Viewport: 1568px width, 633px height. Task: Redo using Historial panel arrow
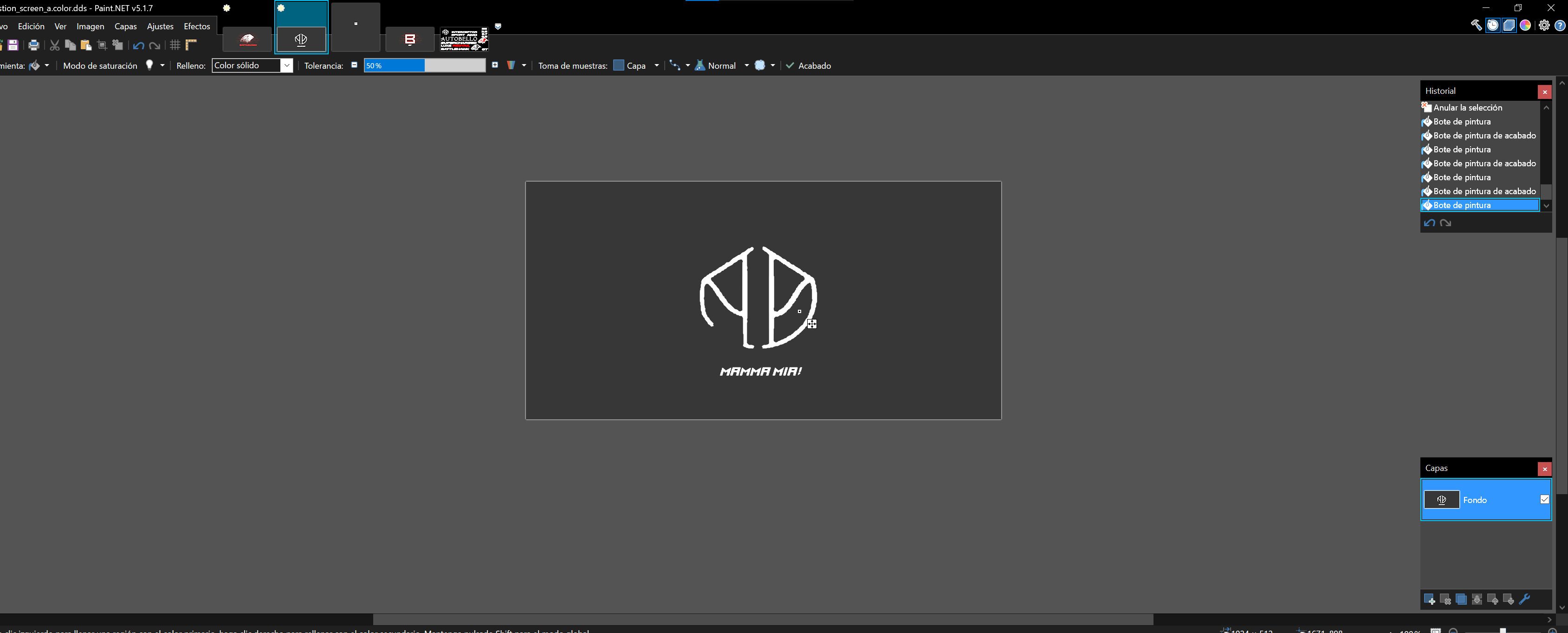coord(1445,223)
